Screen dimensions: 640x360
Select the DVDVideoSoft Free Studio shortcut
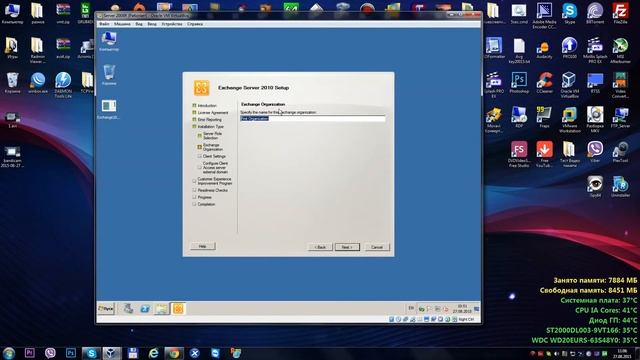click(x=519, y=154)
